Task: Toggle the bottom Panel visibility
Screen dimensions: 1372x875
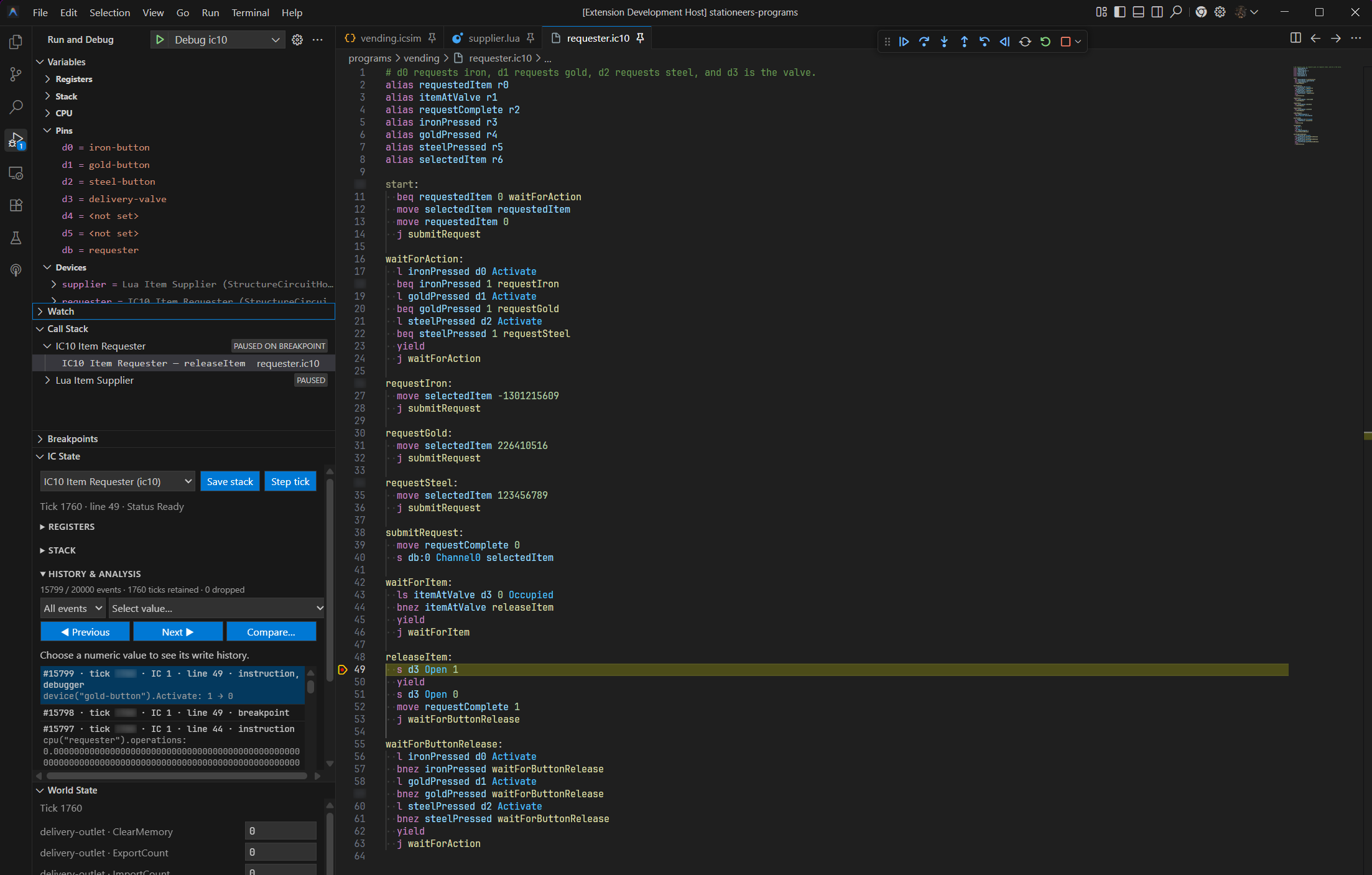Action: click(x=1139, y=12)
